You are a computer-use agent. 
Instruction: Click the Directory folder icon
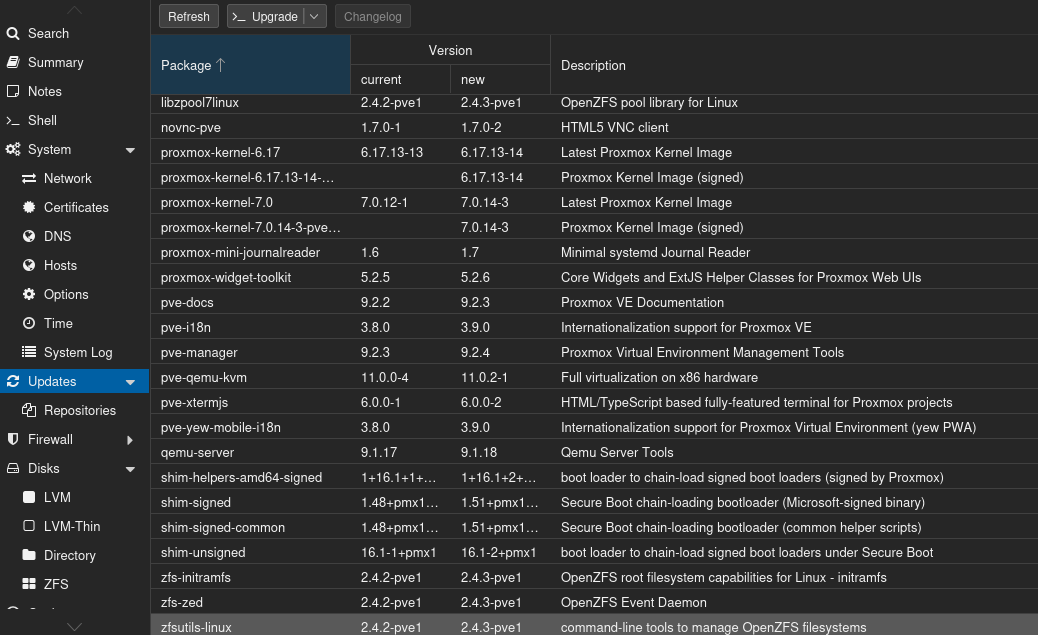(x=28, y=555)
